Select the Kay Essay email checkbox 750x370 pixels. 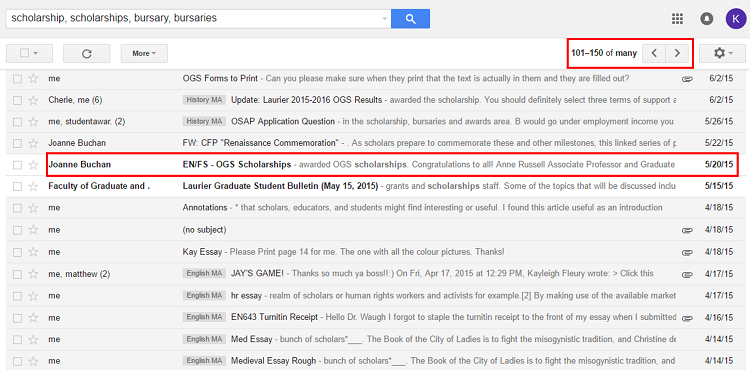click(17, 251)
